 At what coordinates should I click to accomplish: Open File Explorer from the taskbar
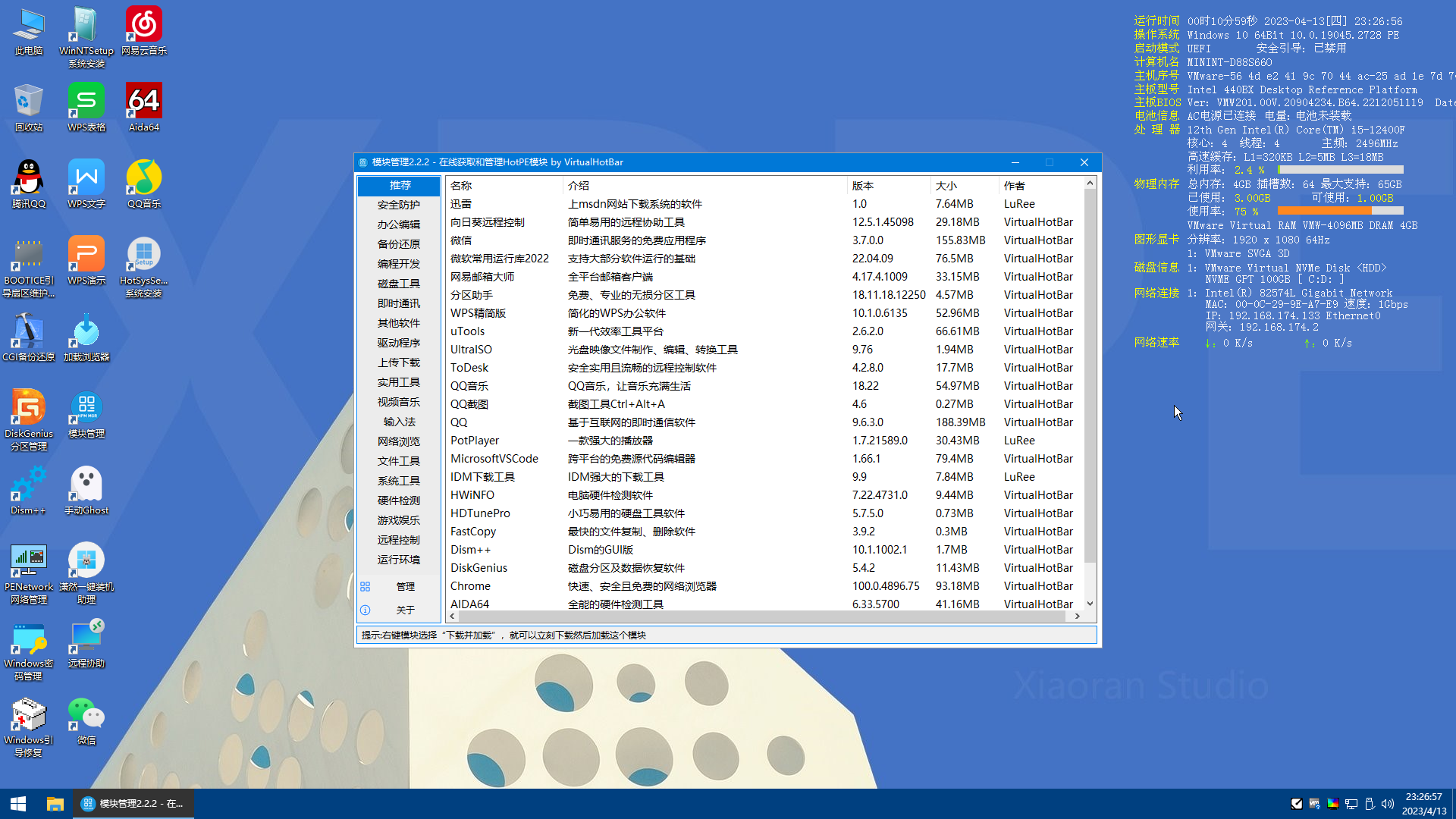point(55,804)
